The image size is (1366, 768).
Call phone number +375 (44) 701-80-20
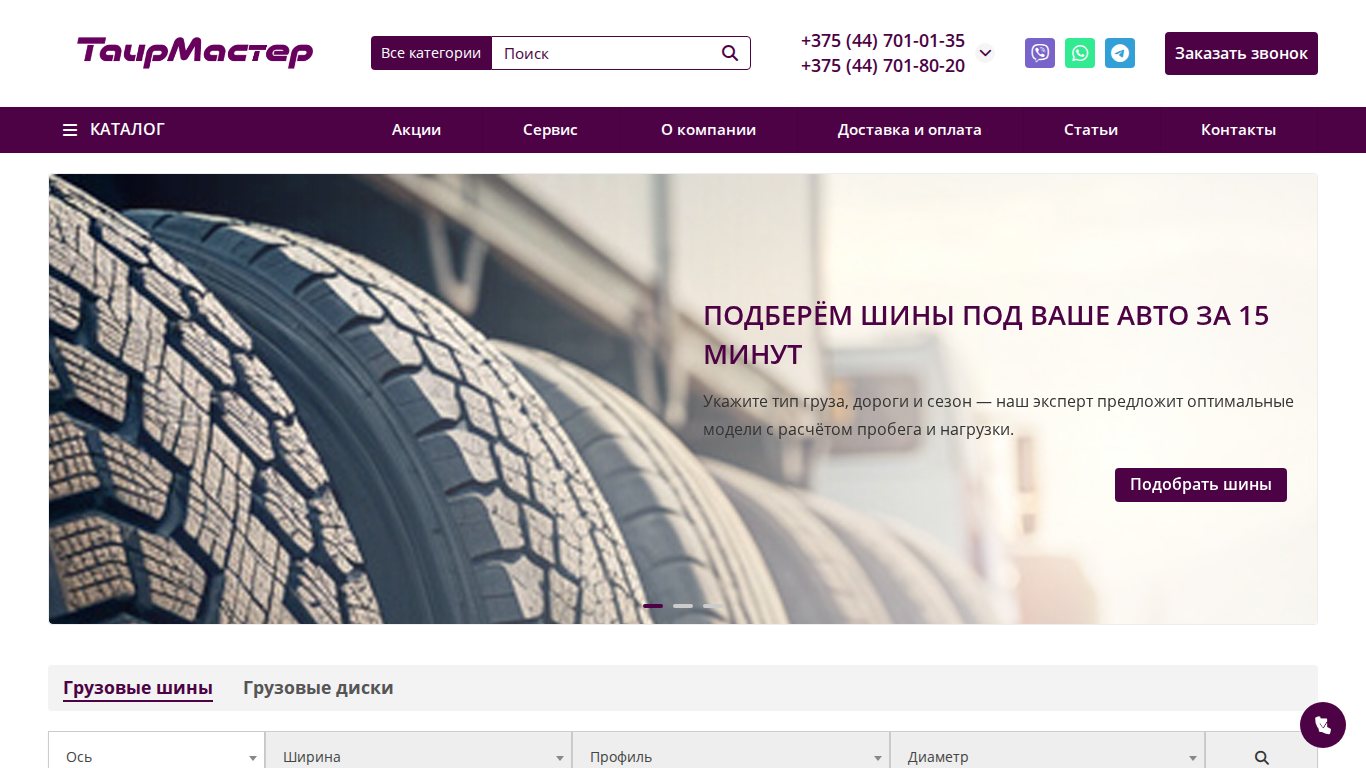tap(883, 66)
